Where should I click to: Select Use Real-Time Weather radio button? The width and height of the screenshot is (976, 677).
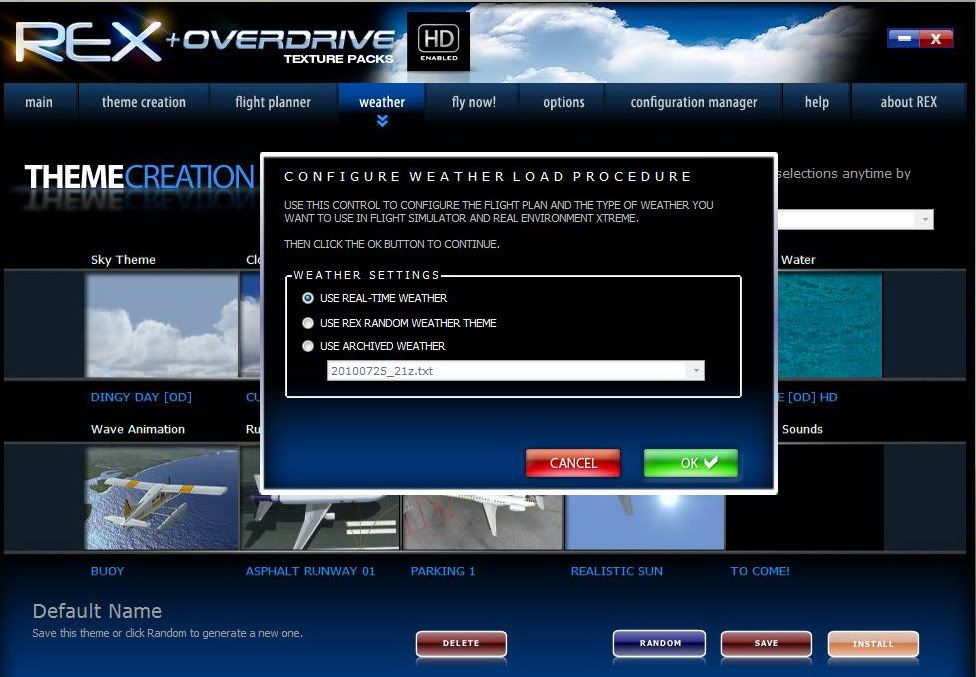(308, 298)
